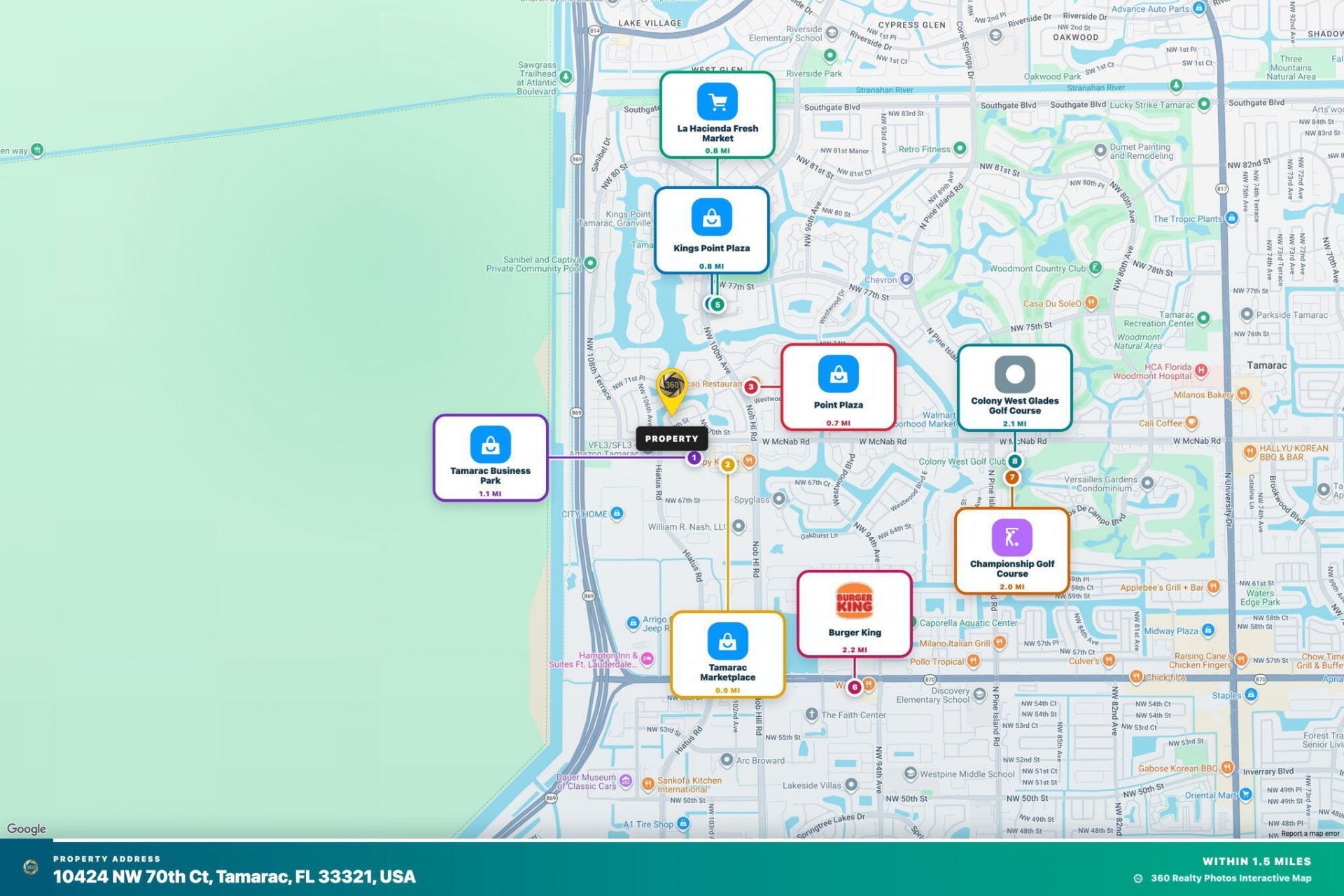1344x896 pixels.
Task: Click the Tamarac Recreation Center pin
Action: click(1203, 318)
